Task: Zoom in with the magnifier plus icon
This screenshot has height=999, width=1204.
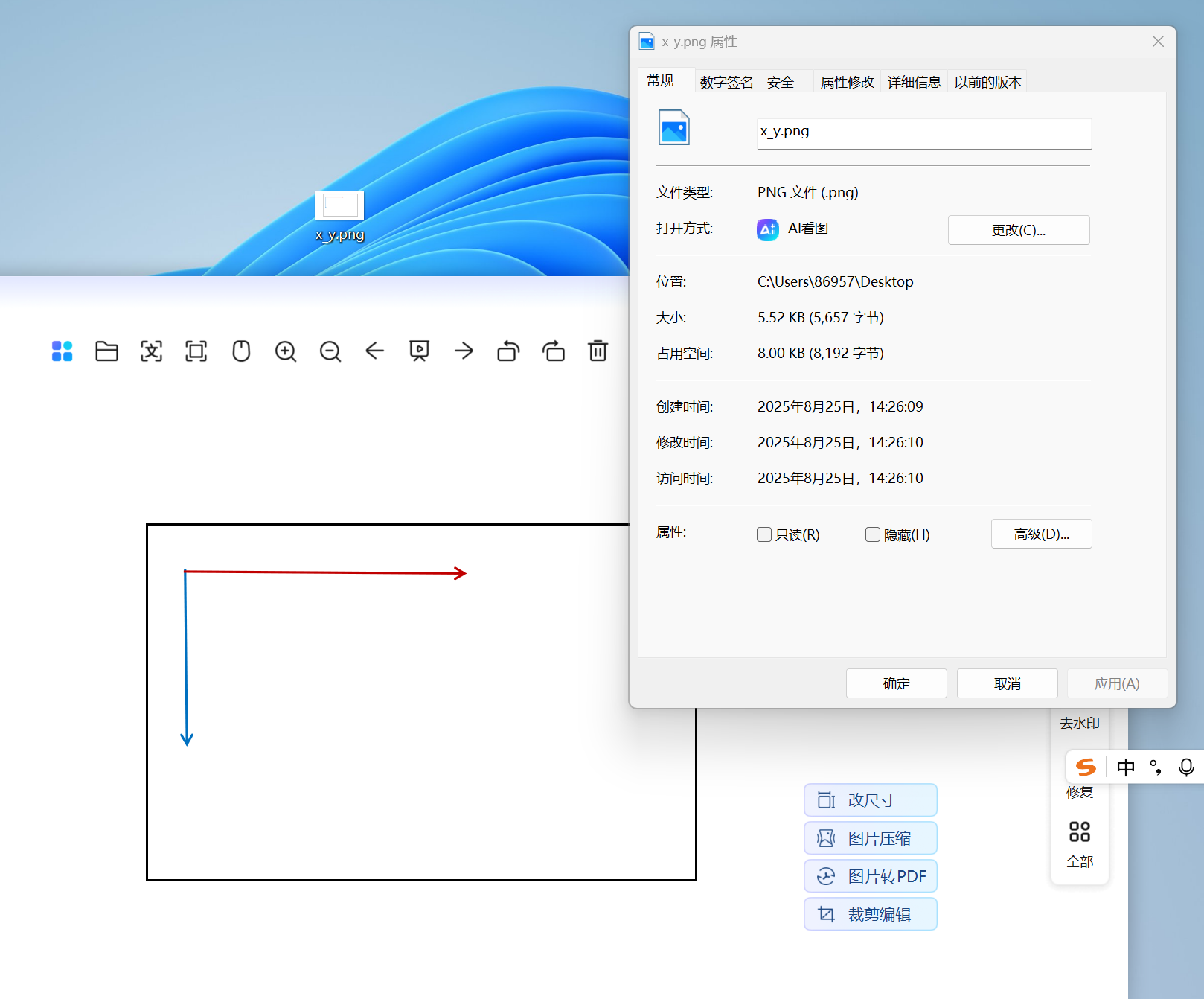Action: point(286,351)
